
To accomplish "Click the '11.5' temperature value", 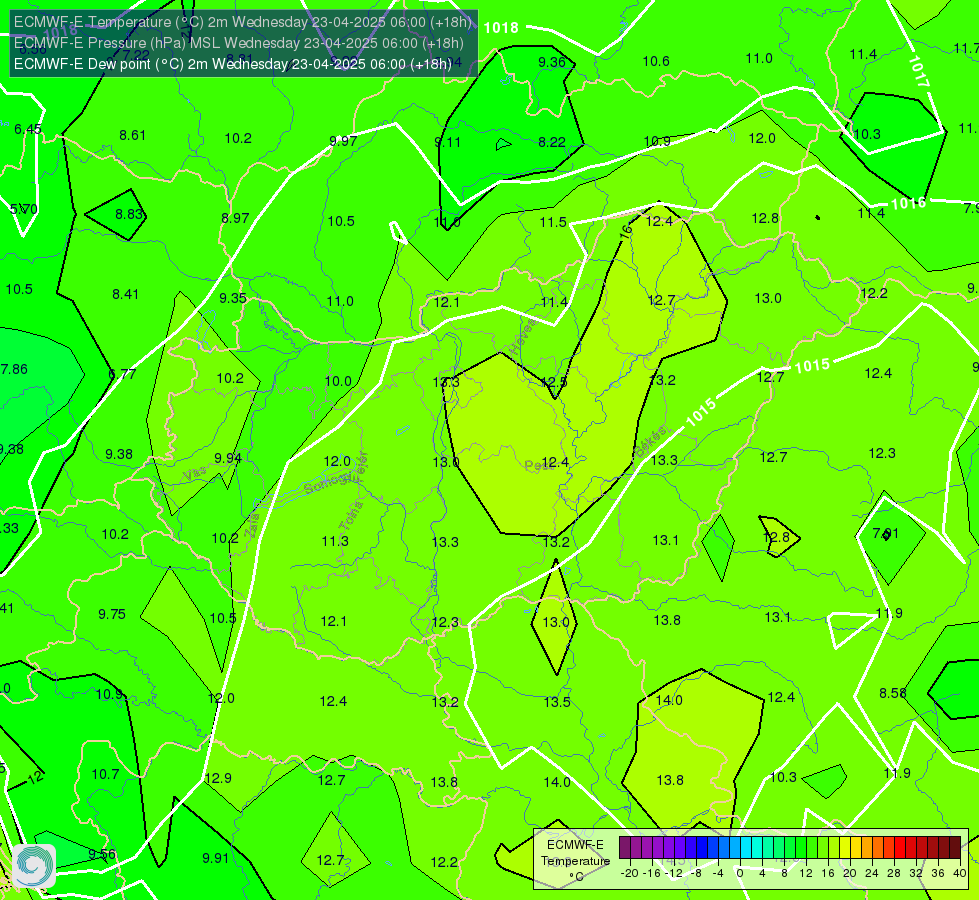I will click(x=553, y=222).
